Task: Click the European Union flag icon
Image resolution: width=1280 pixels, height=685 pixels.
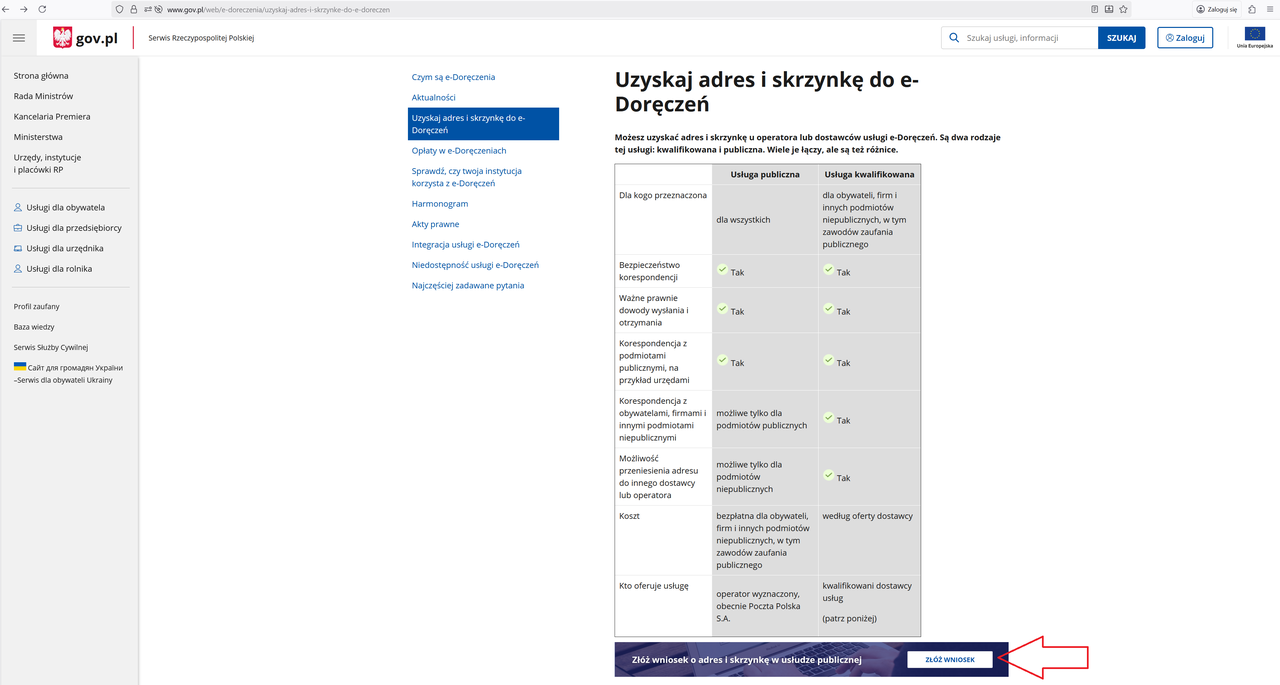Action: (1254, 35)
